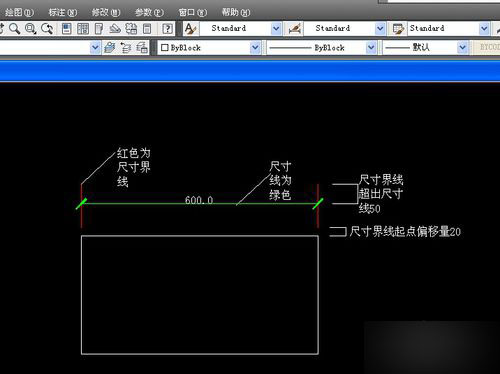Select the Zoom Window tool
500x374 pixels.
(31, 29)
